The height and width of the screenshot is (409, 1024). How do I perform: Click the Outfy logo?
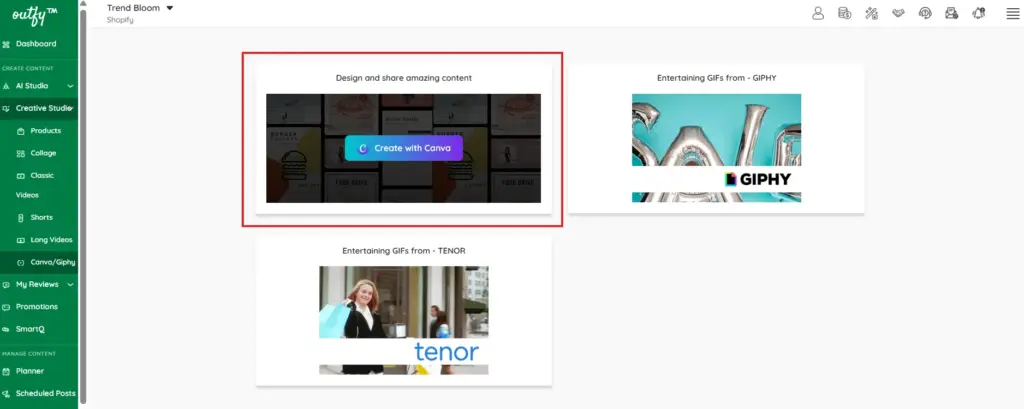click(x=36, y=14)
